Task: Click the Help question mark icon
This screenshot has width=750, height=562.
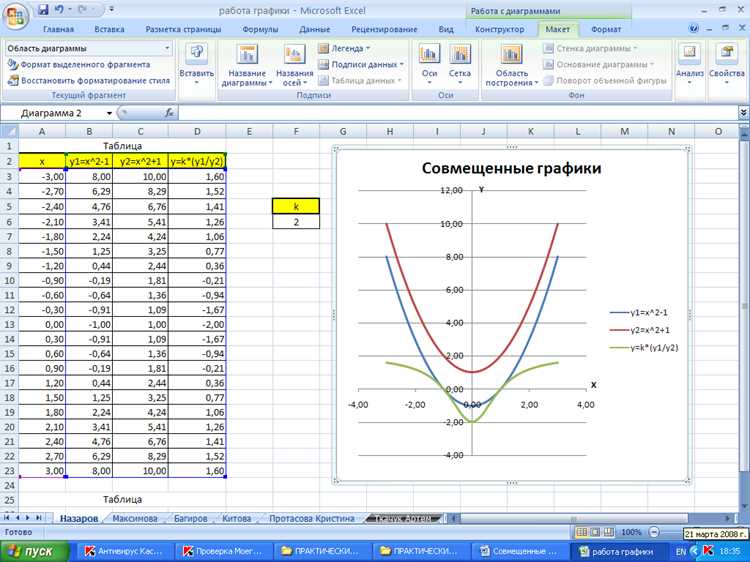Action: click(693, 29)
